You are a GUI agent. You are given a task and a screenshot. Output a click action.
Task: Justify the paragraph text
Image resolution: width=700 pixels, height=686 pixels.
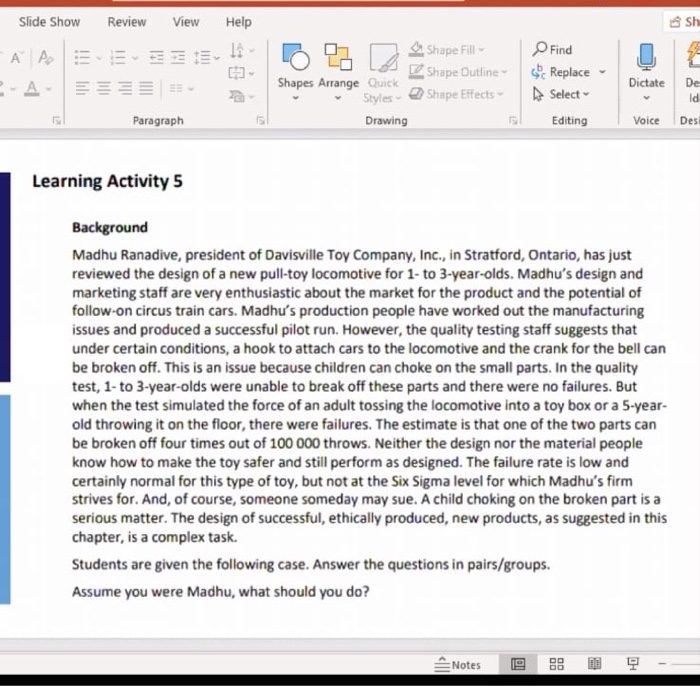(146, 88)
